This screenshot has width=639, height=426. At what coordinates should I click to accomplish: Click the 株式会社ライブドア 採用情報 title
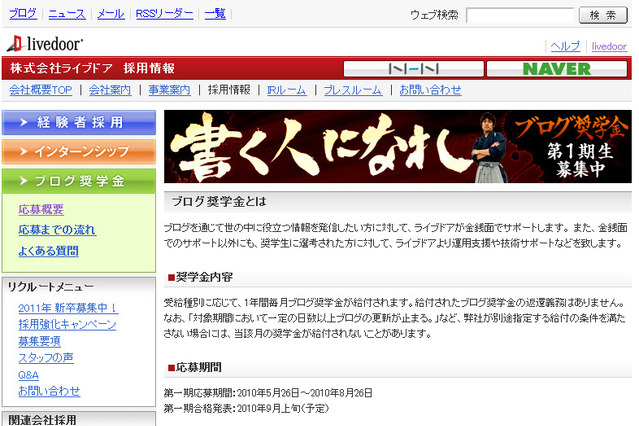(x=93, y=68)
